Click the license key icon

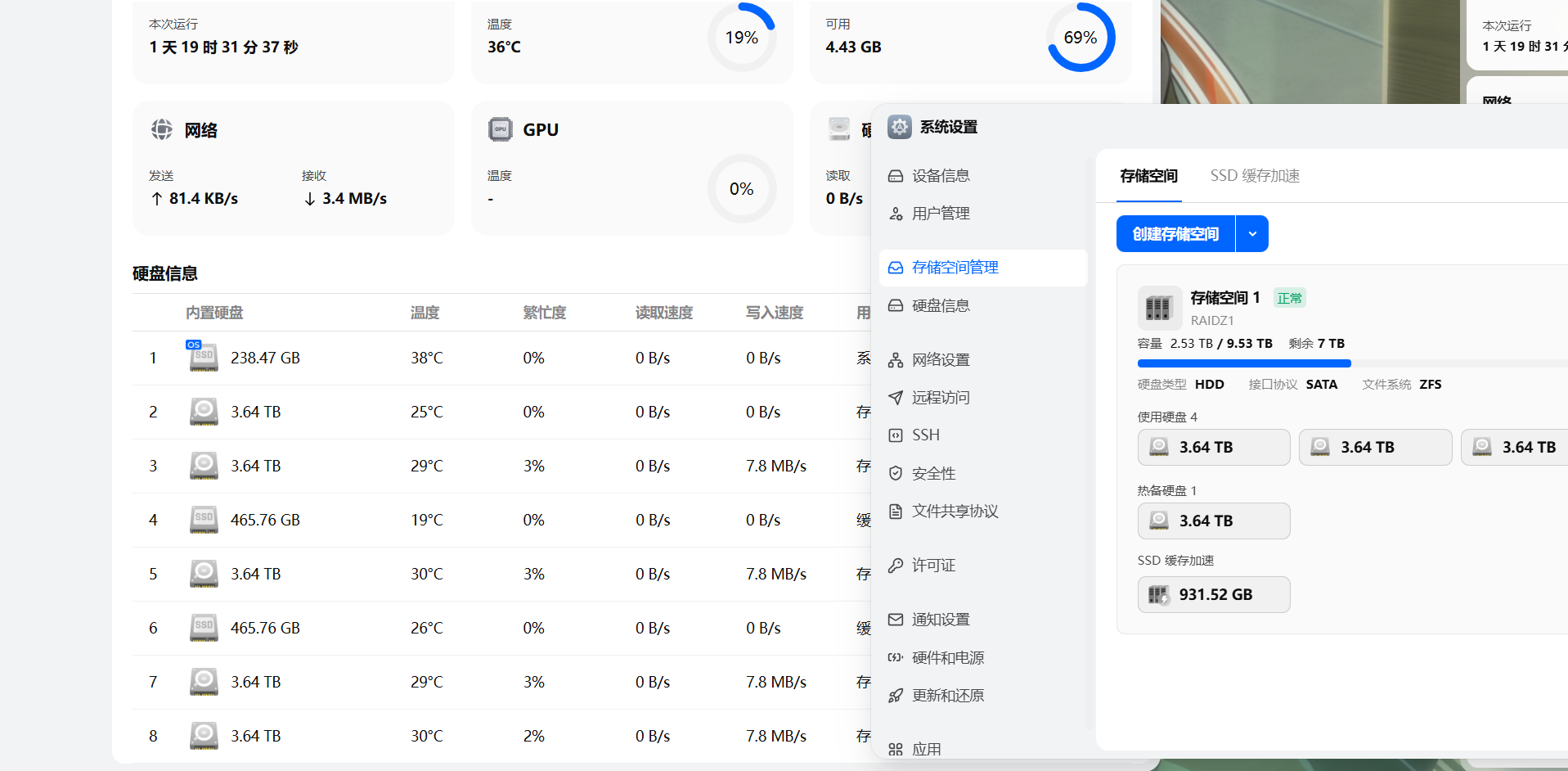[896, 566]
